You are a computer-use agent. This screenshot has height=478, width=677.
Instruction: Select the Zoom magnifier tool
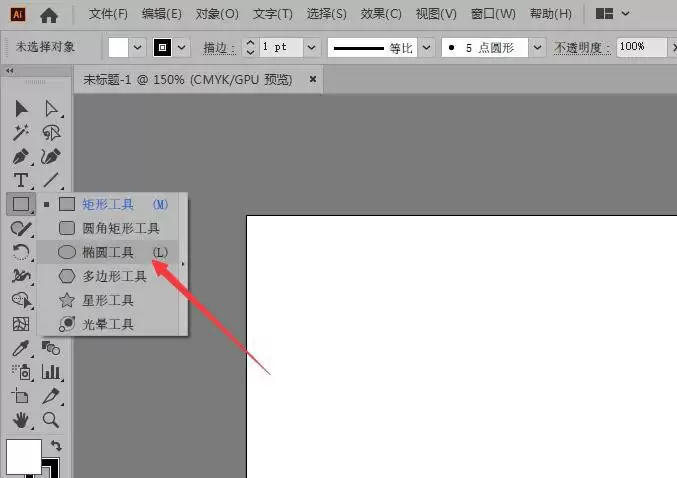(x=51, y=419)
